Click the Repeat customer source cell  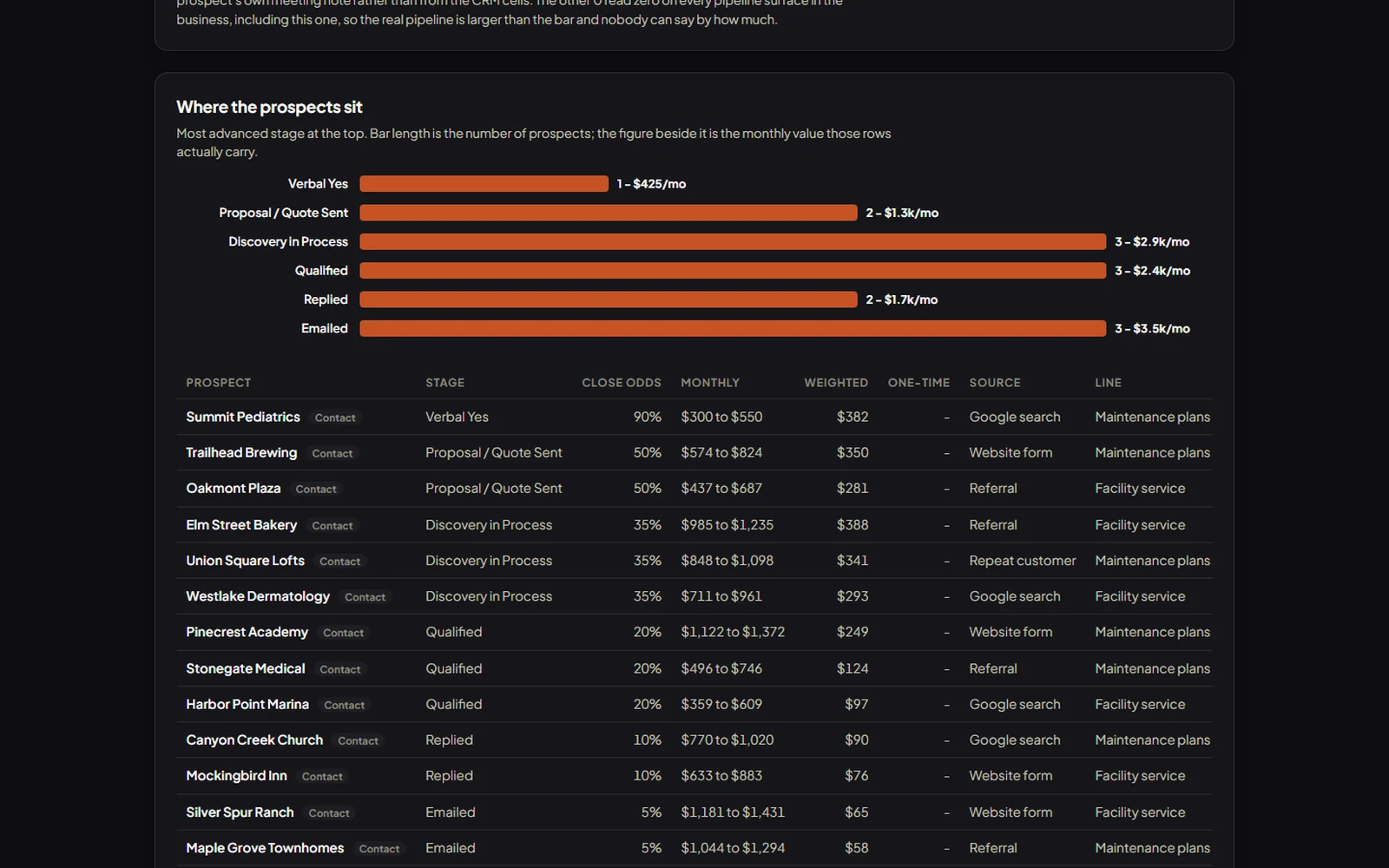point(1023,561)
